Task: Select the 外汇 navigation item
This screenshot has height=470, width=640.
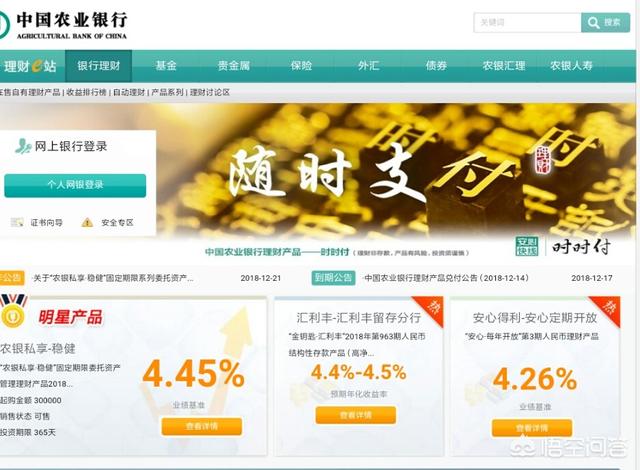Action: pos(369,66)
